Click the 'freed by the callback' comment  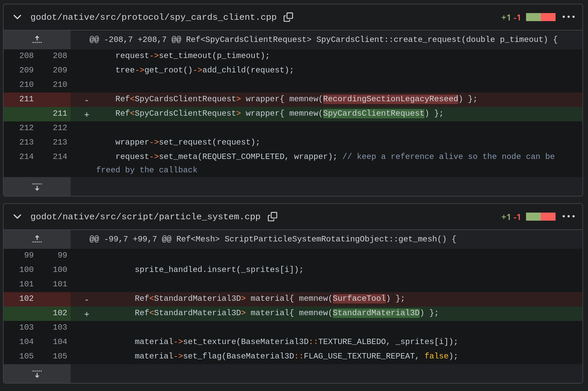point(147,170)
